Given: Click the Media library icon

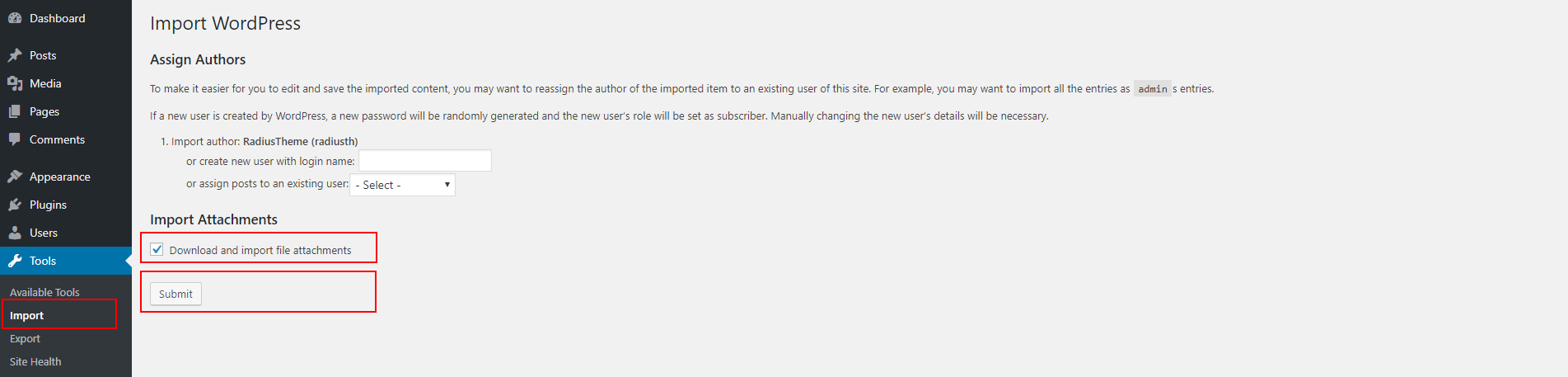Looking at the screenshot, I should coord(15,83).
